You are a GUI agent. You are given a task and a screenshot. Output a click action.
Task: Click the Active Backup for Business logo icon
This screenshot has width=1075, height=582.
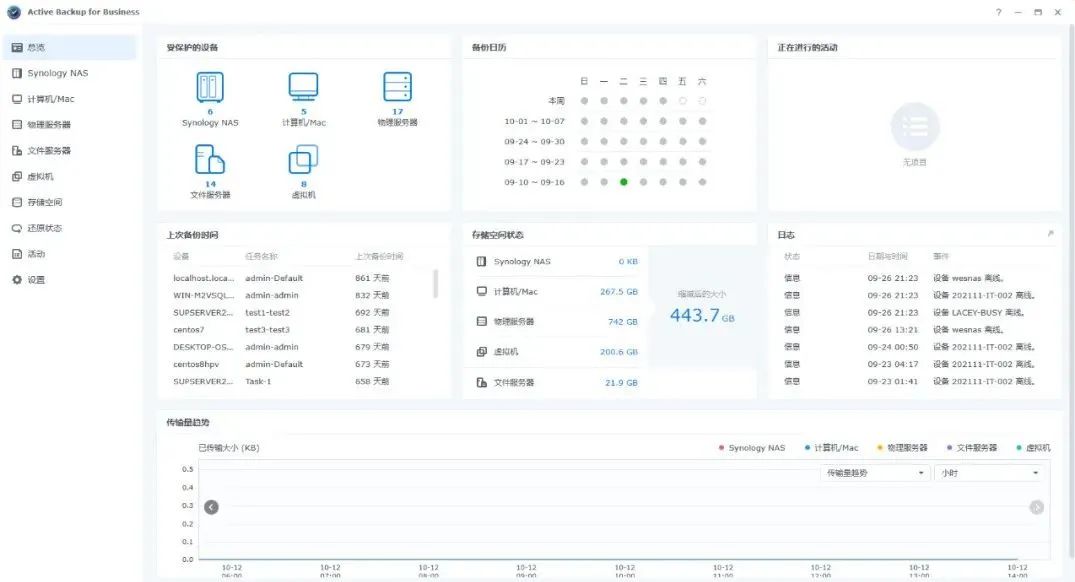tap(14, 12)
